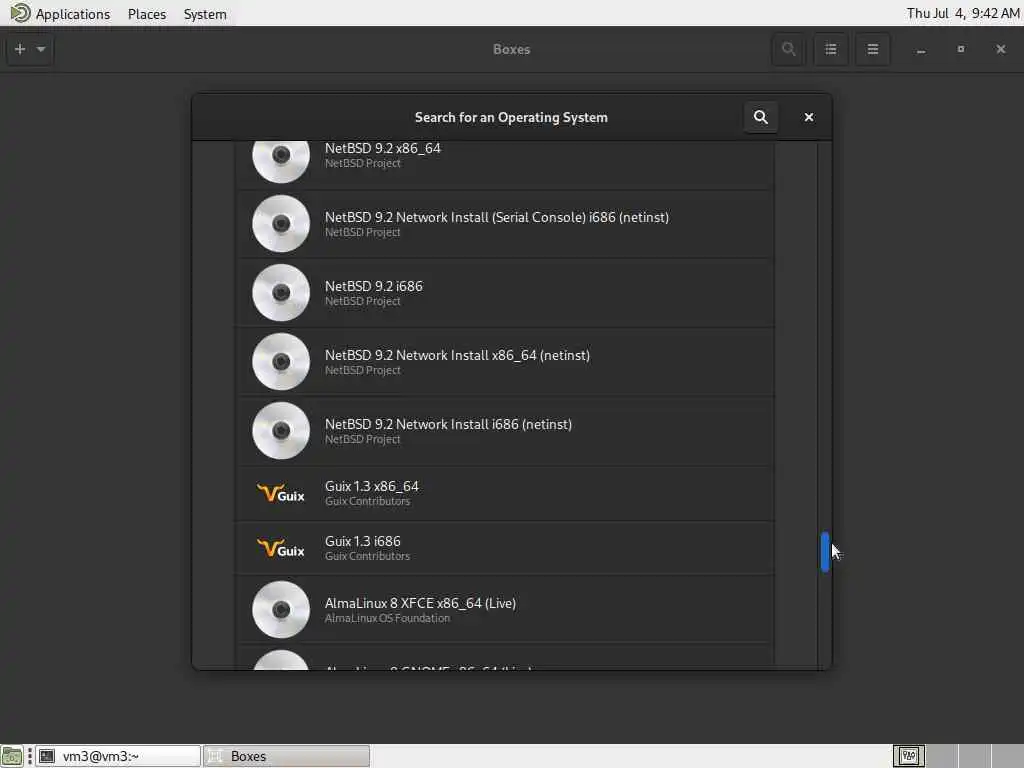The width and height of the screenshot is (1024, 768).
Task: Open the hamburger menu in Boxes header
Action: coord(872,49)
